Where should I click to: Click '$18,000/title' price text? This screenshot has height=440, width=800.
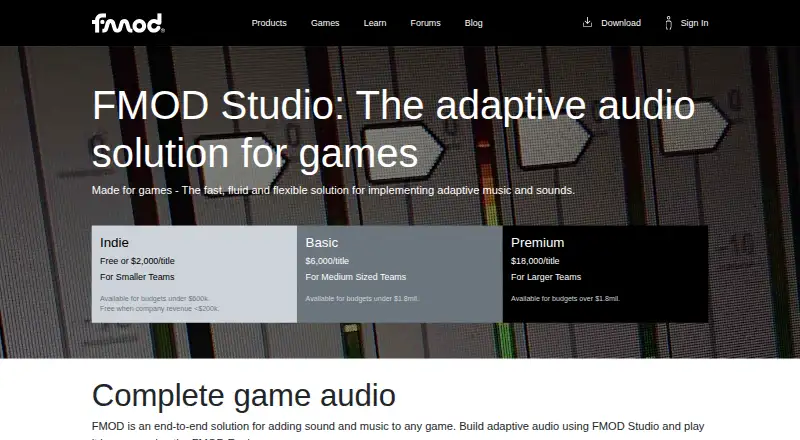535,261
